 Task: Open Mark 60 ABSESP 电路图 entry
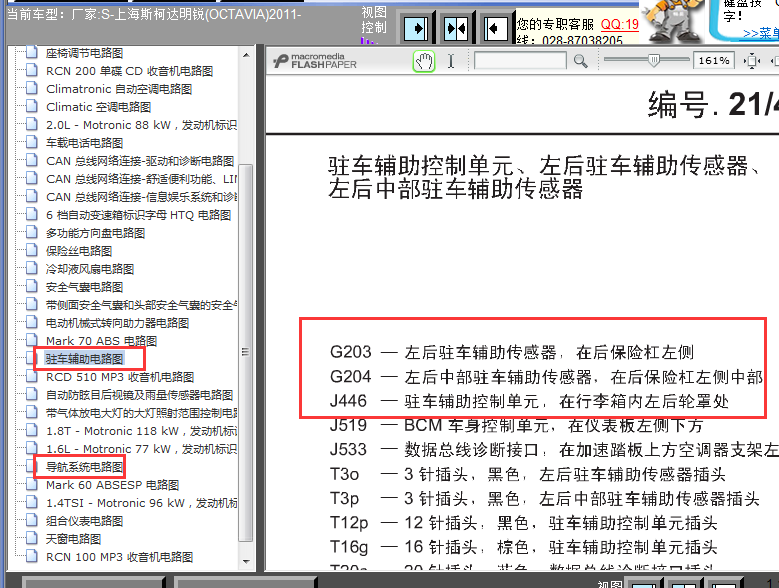coord(112,485)
